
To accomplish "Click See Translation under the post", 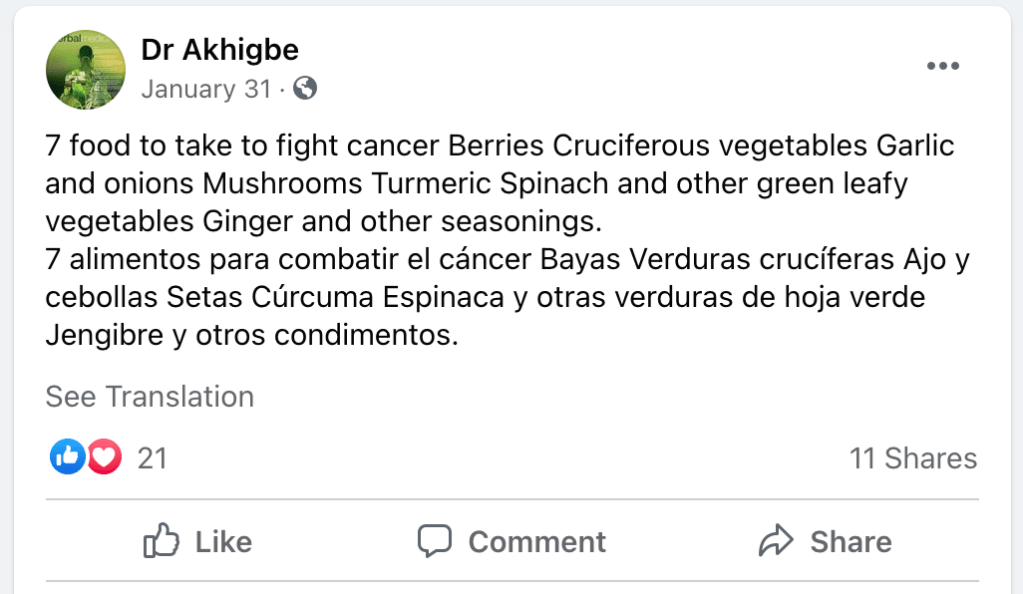I will pyautogui.click(x=150, y=397).
